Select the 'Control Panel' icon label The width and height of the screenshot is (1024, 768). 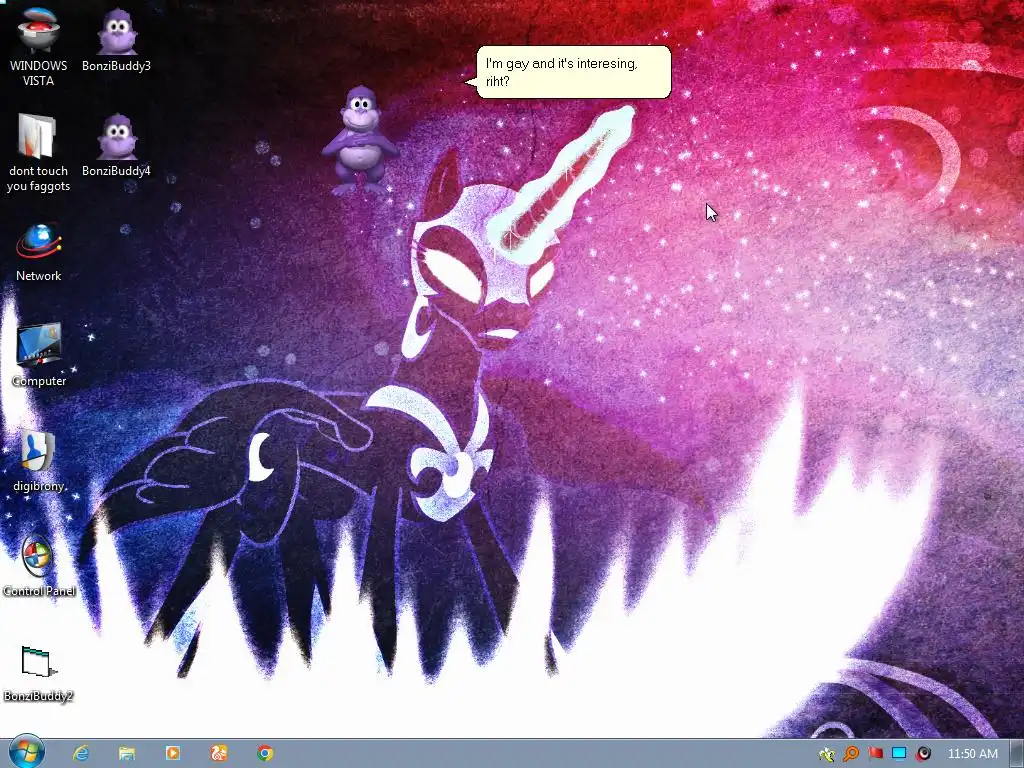click(39, 591)
